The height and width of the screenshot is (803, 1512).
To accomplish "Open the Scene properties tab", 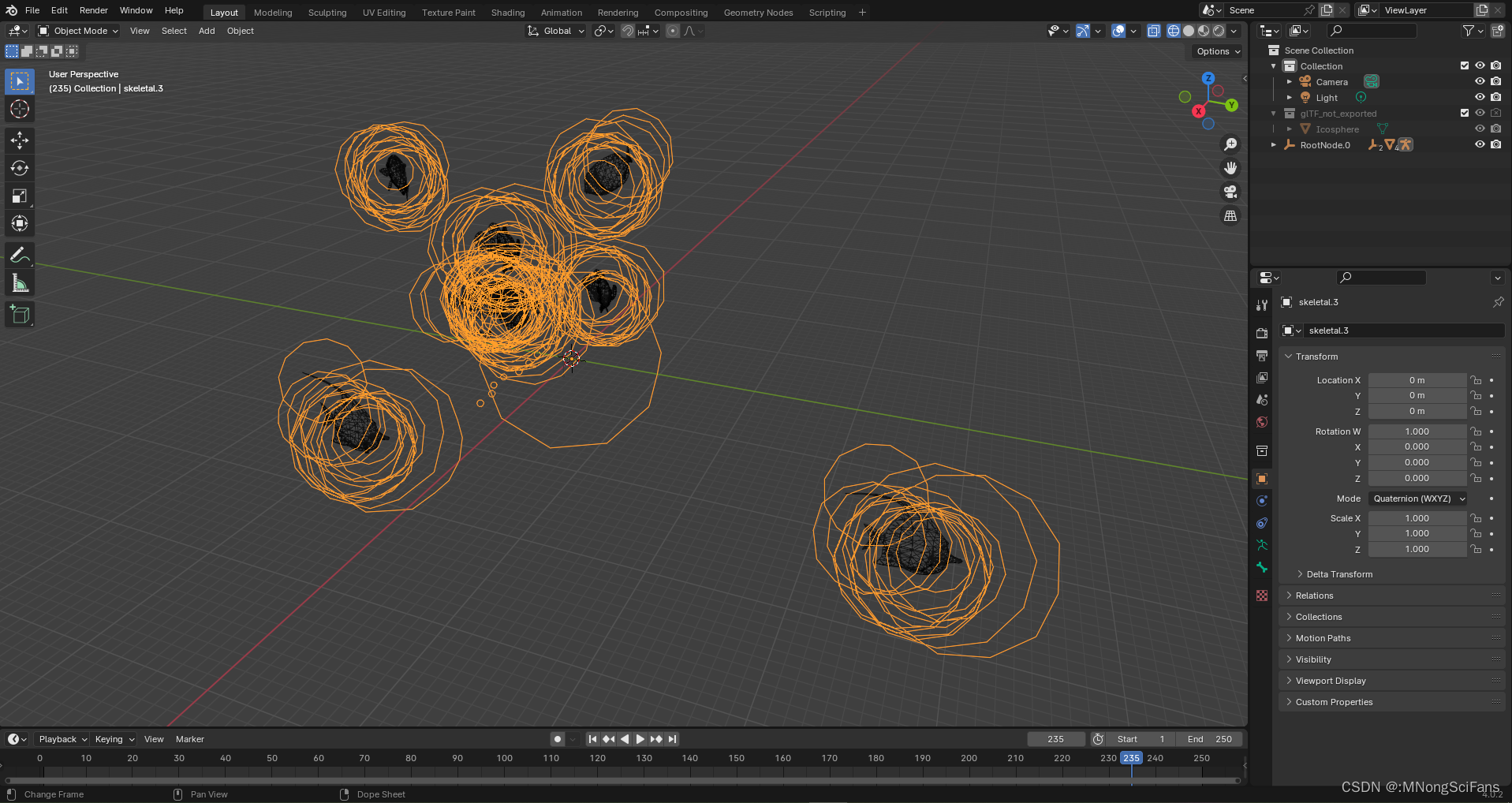I will (x=1262, y=400).
